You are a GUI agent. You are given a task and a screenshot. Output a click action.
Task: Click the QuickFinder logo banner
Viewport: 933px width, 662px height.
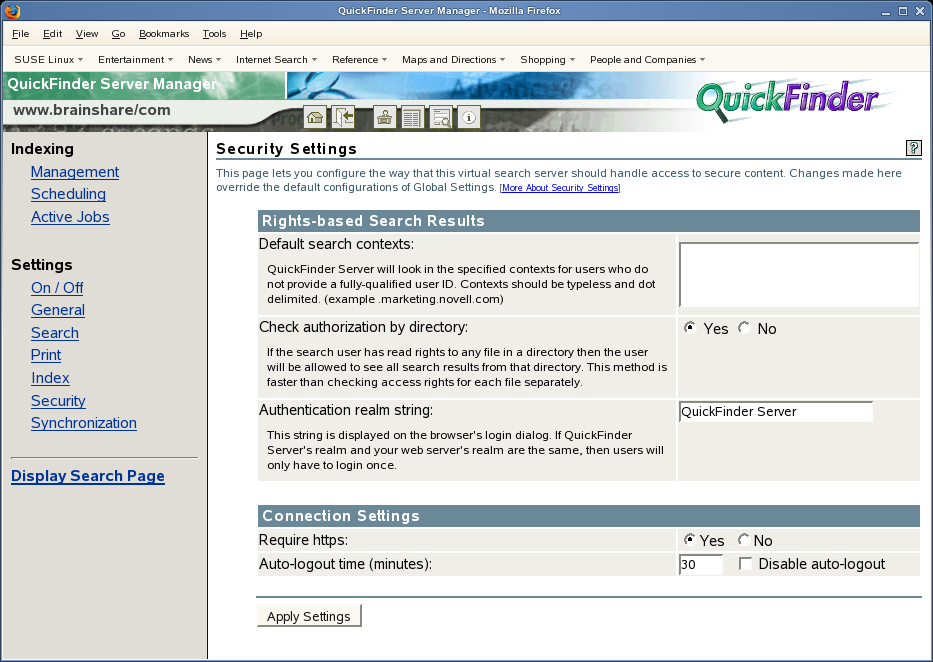pyautogui.click(x=788, y=100)
